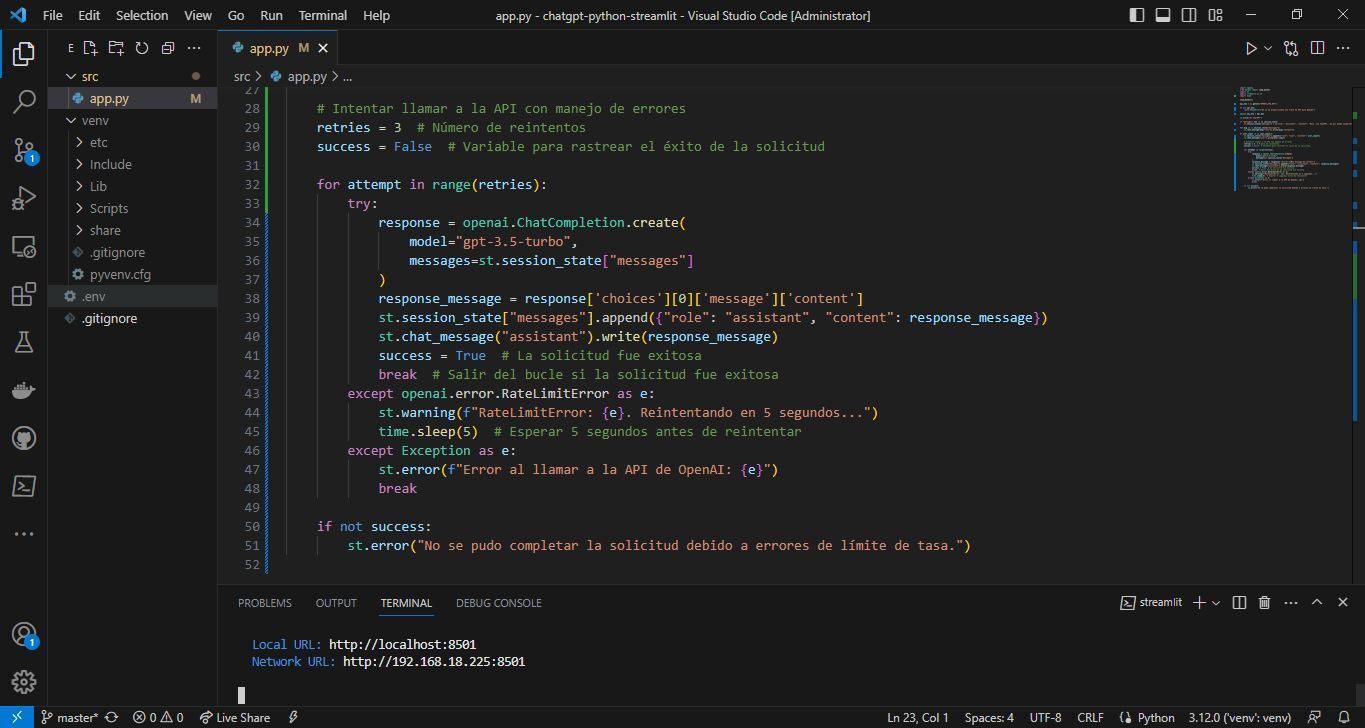This screenshot has height=728, width=1365.
Task: Click the New File icon in Explorer
Action: (89, 47)
